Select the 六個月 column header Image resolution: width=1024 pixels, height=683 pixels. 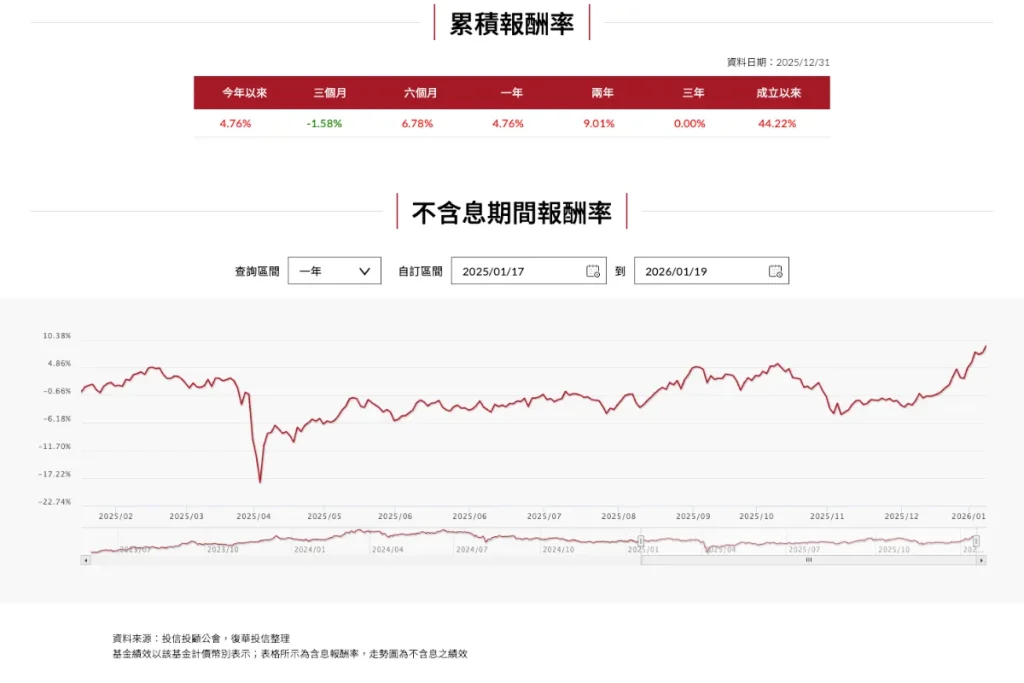point(421,93)
